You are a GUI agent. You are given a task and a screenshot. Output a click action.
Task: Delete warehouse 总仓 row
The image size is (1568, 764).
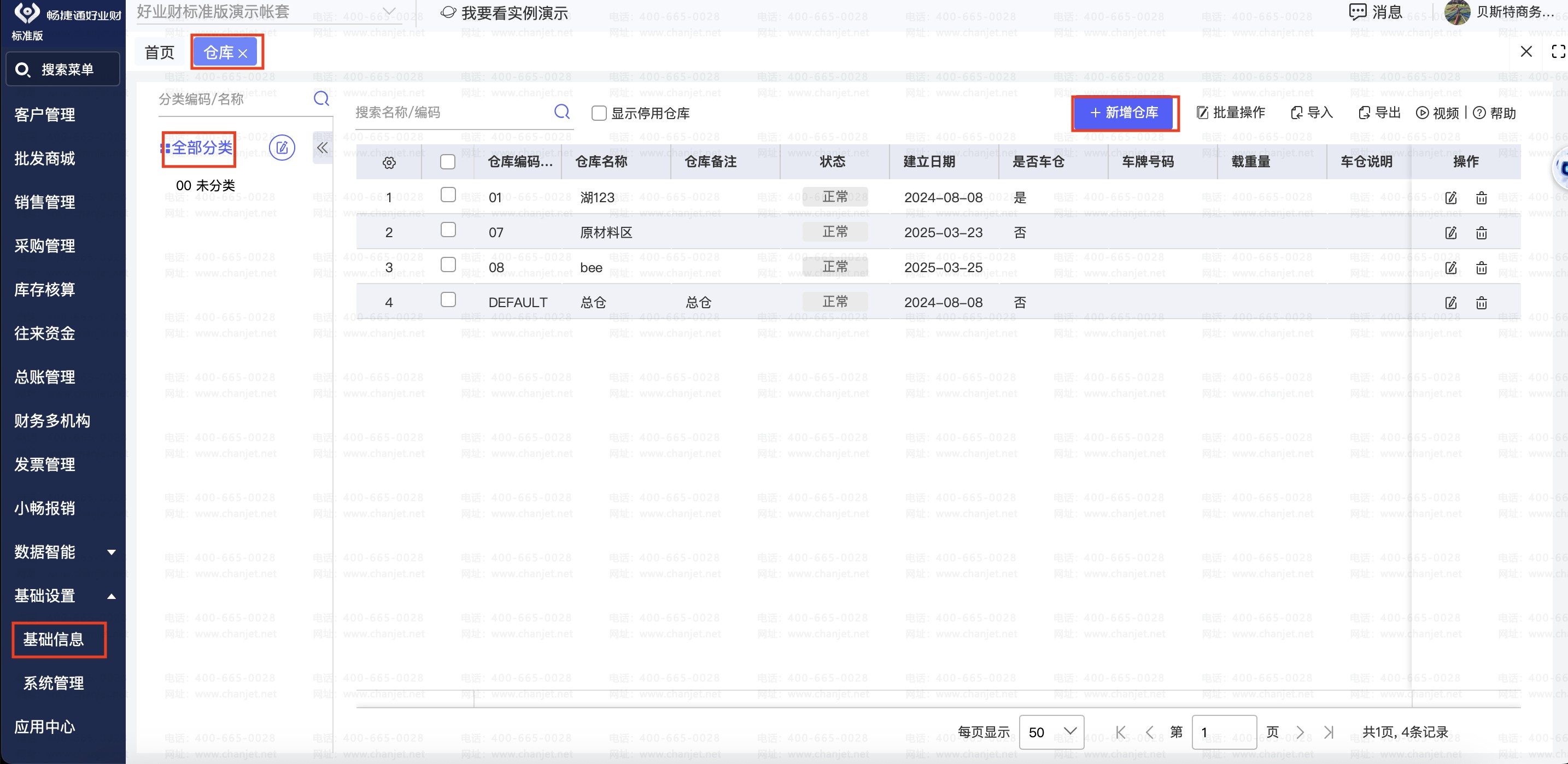click(1482, 303)
